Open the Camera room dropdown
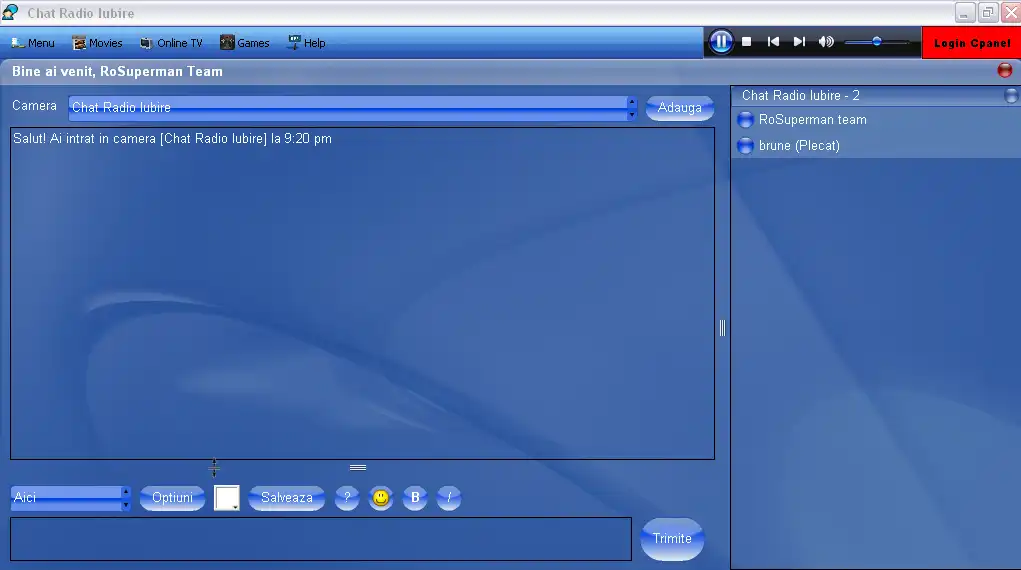1021x570 pixels. tap(352, 107)
